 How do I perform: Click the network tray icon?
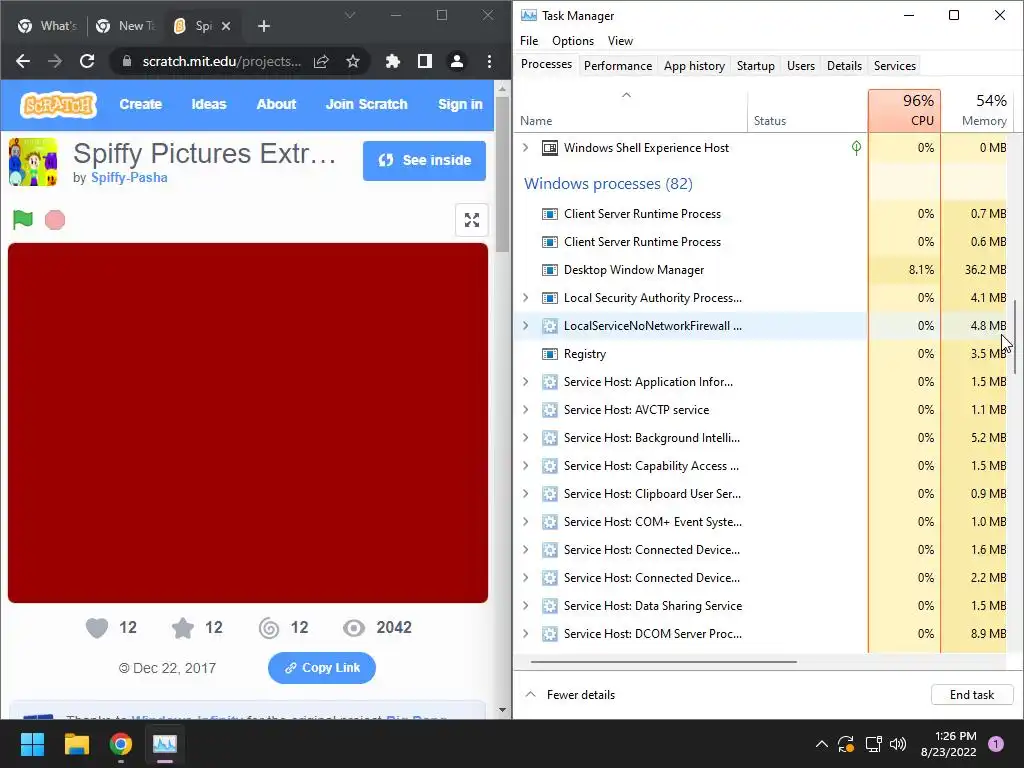click(x=873, y=744)
